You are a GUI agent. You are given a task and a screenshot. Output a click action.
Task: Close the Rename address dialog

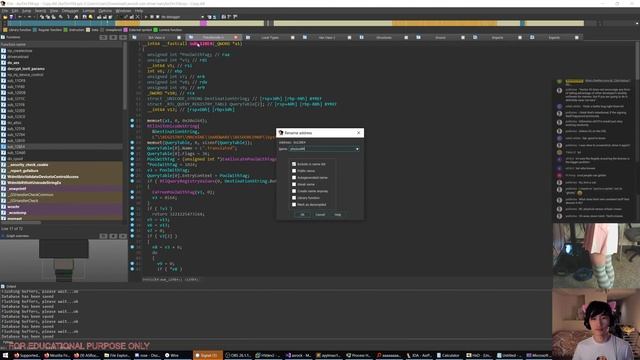359,133
